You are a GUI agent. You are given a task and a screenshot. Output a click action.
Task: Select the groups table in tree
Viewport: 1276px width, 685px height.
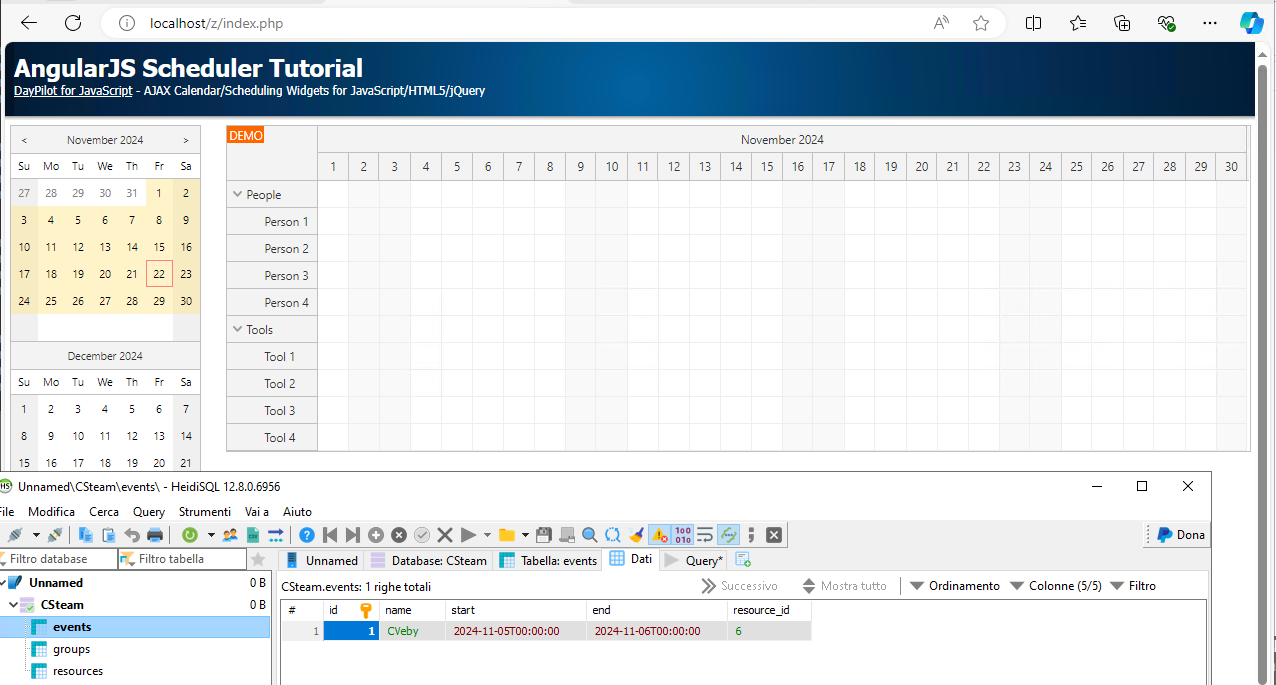(71, 649)
